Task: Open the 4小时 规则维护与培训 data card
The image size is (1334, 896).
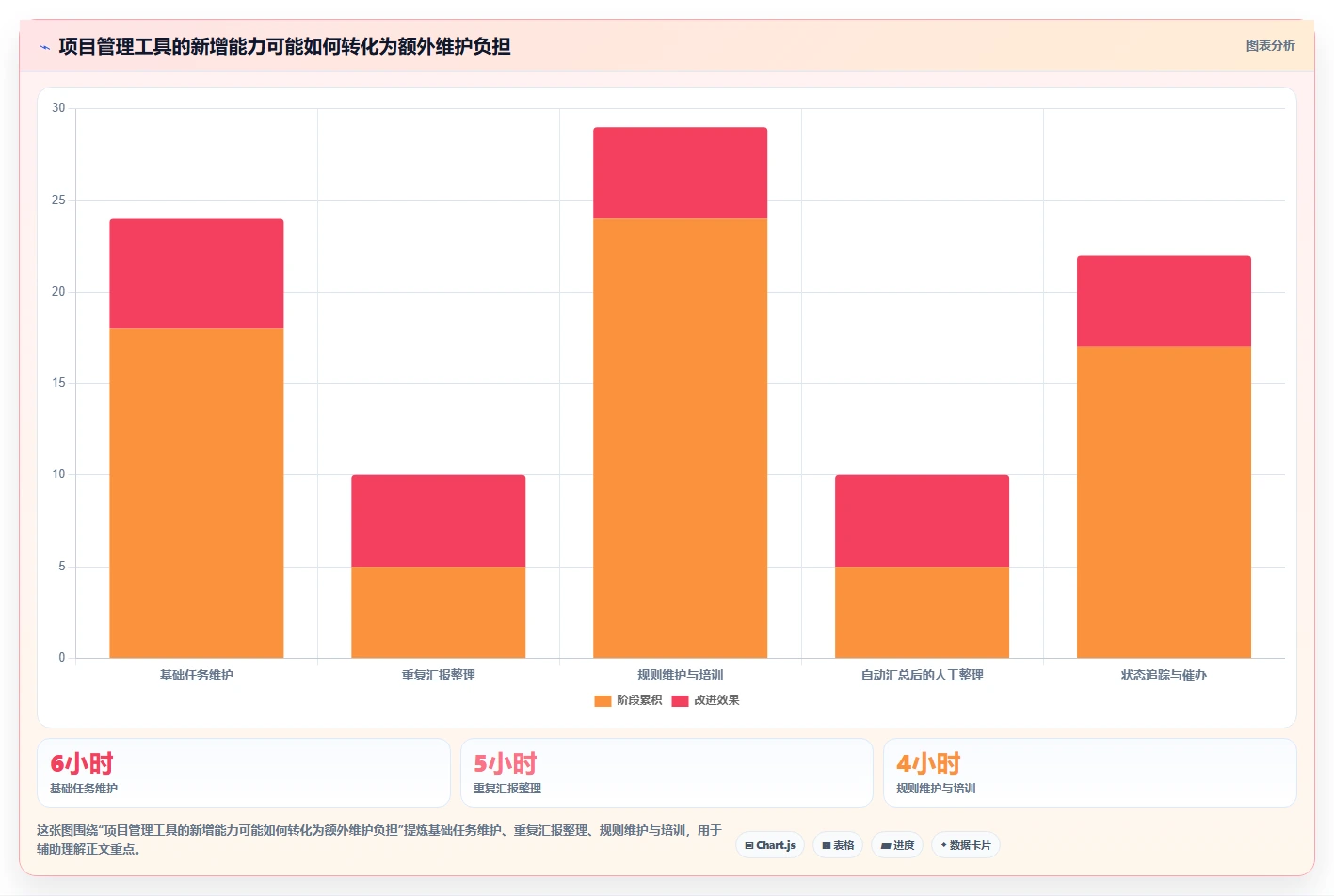Action: [x=1090, y=773]
